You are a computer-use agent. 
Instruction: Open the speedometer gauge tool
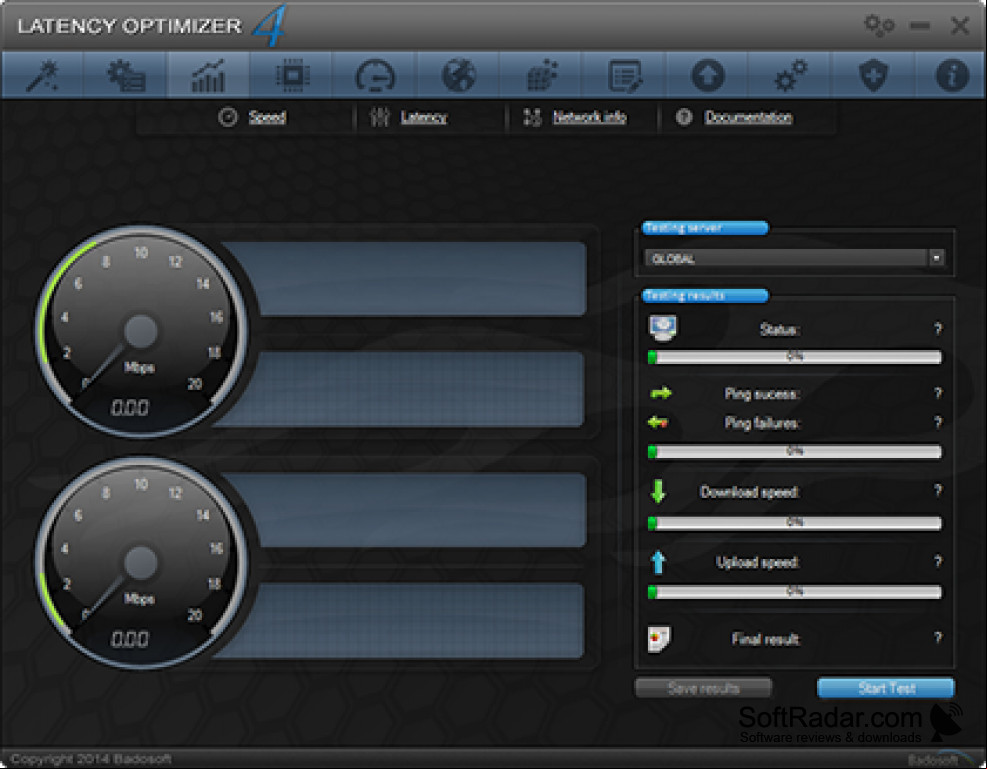point(375,76)
